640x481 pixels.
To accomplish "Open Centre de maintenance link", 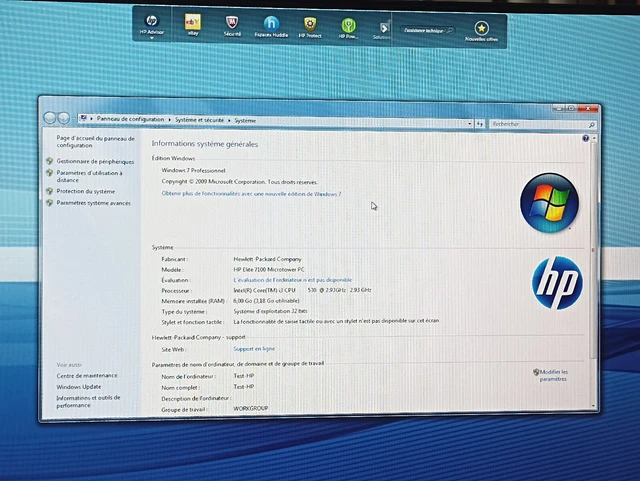I will (x=87, y=376).
